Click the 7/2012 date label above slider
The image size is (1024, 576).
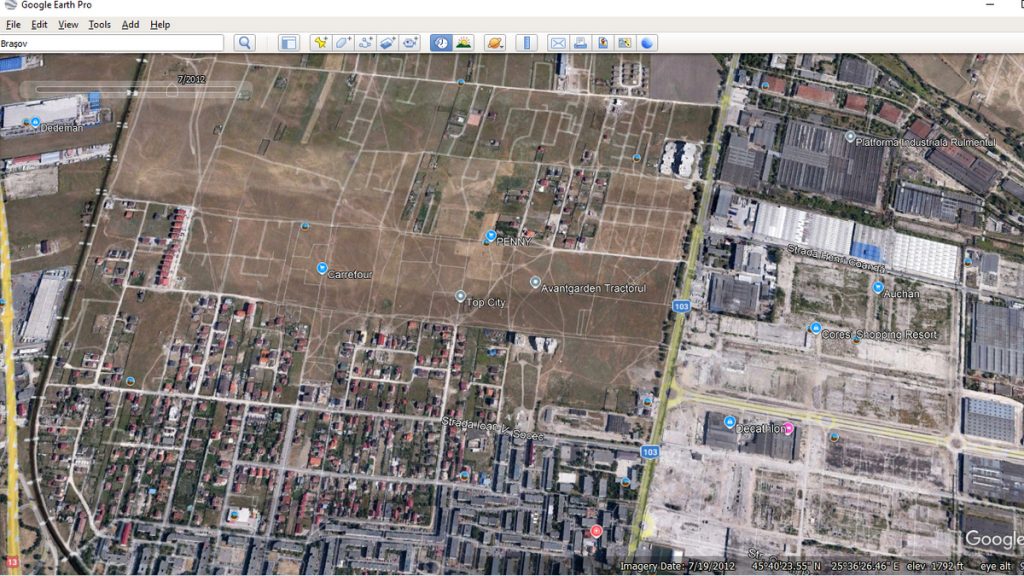[x=191, y=79]
